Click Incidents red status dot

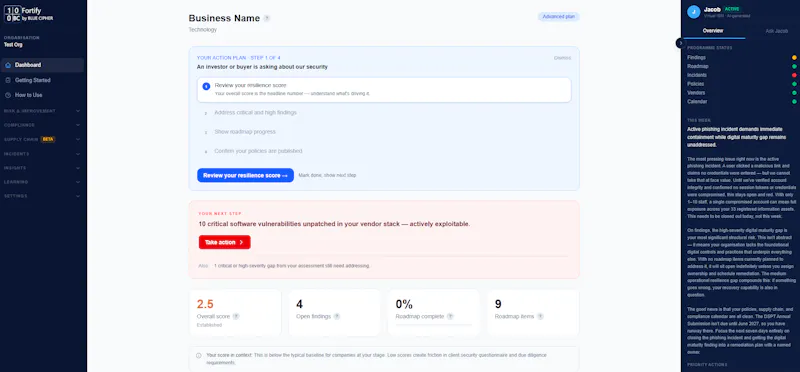(794, 75)
